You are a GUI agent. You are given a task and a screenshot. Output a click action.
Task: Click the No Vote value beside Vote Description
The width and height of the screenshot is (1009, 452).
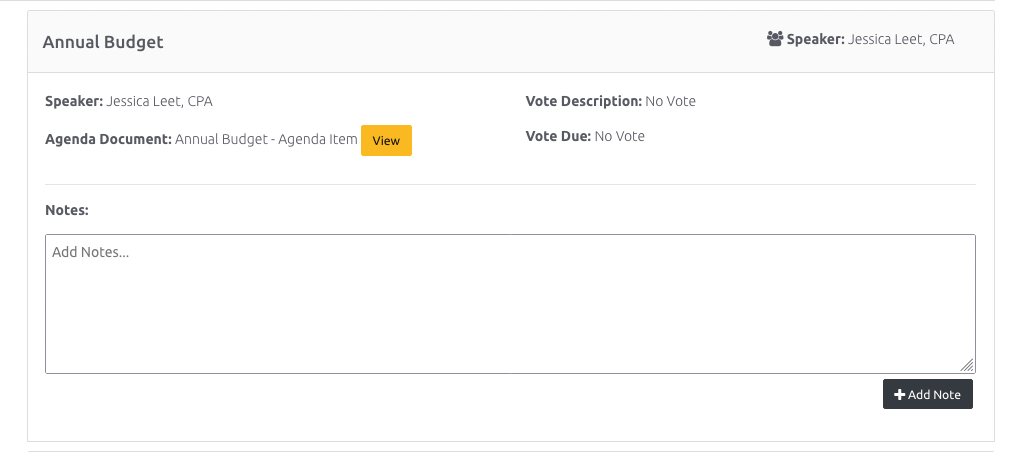pos(670,101)
